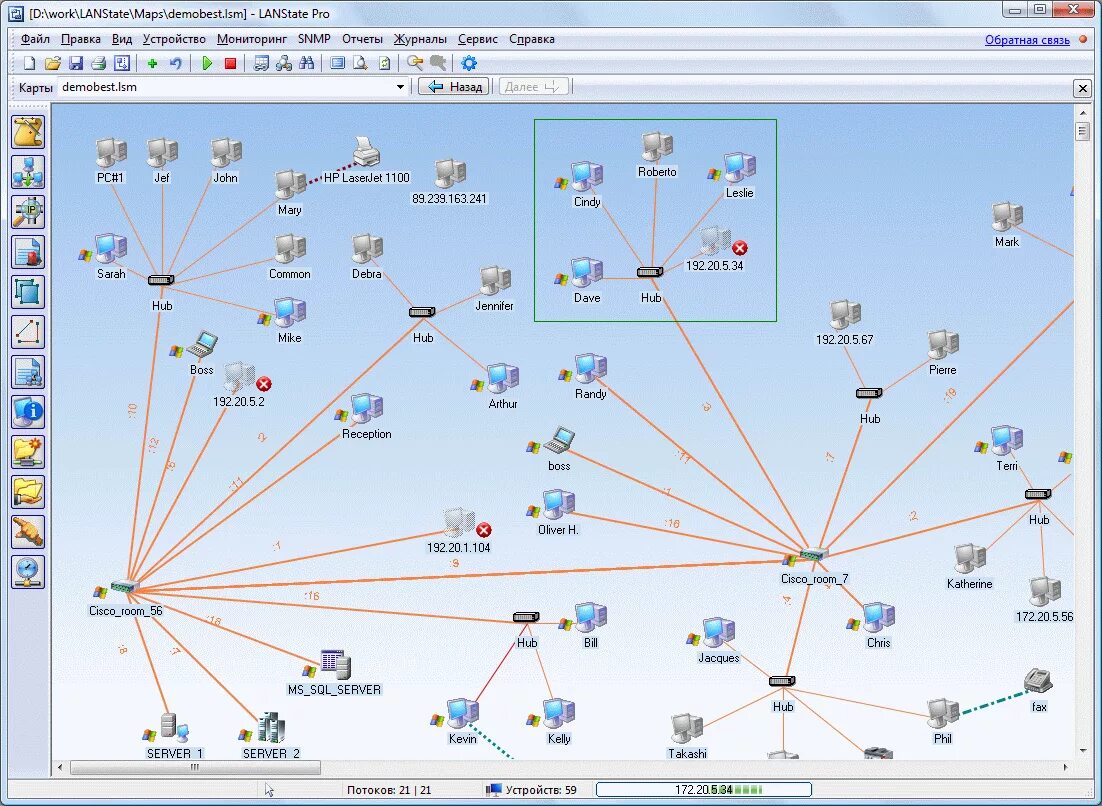Click the overlapping squares area sidebar icon
This screenshot has width=1102, height=806.
[x=28, y=292]
